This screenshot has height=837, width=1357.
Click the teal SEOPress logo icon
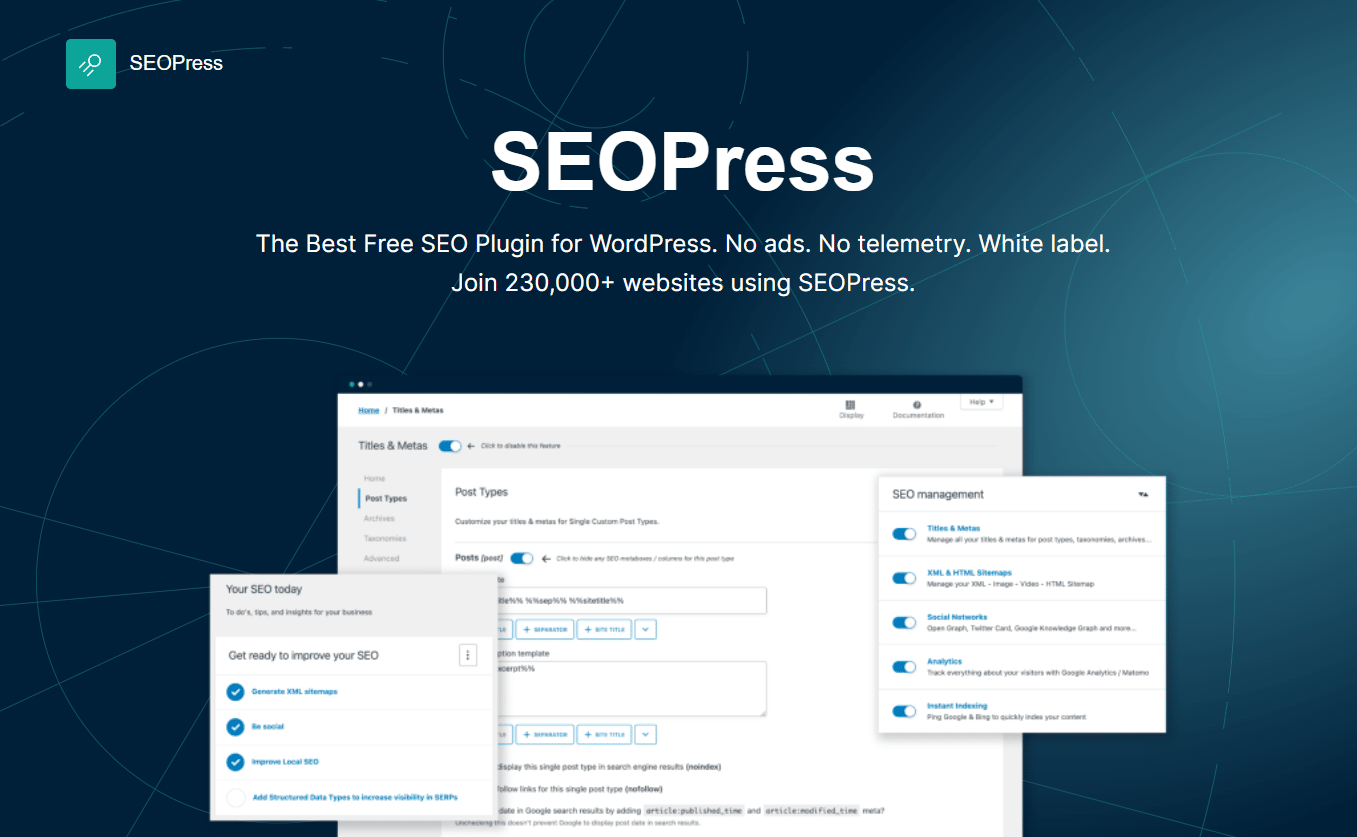91,64
